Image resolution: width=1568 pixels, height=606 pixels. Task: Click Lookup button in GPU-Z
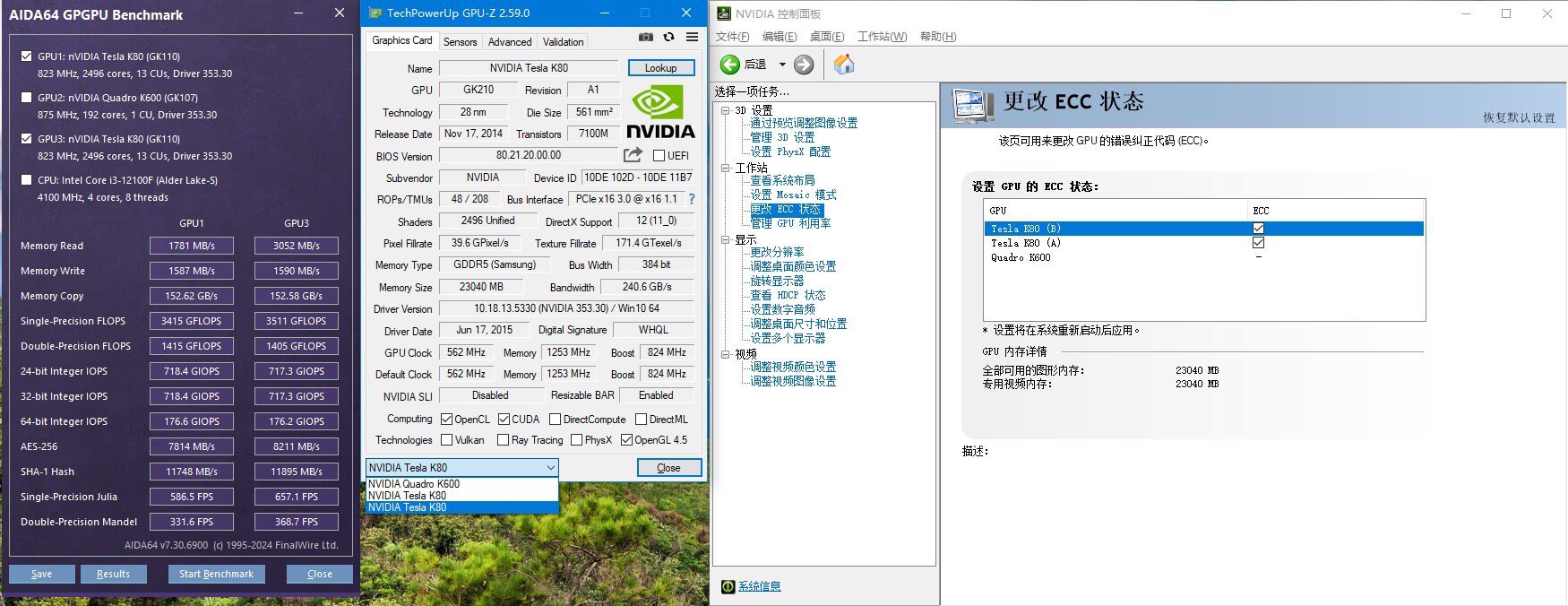click(661, 68)
